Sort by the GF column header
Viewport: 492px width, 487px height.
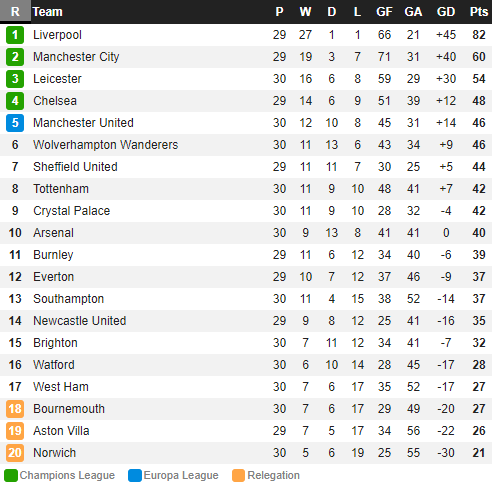pyautogui.click(x=384, y=12)
